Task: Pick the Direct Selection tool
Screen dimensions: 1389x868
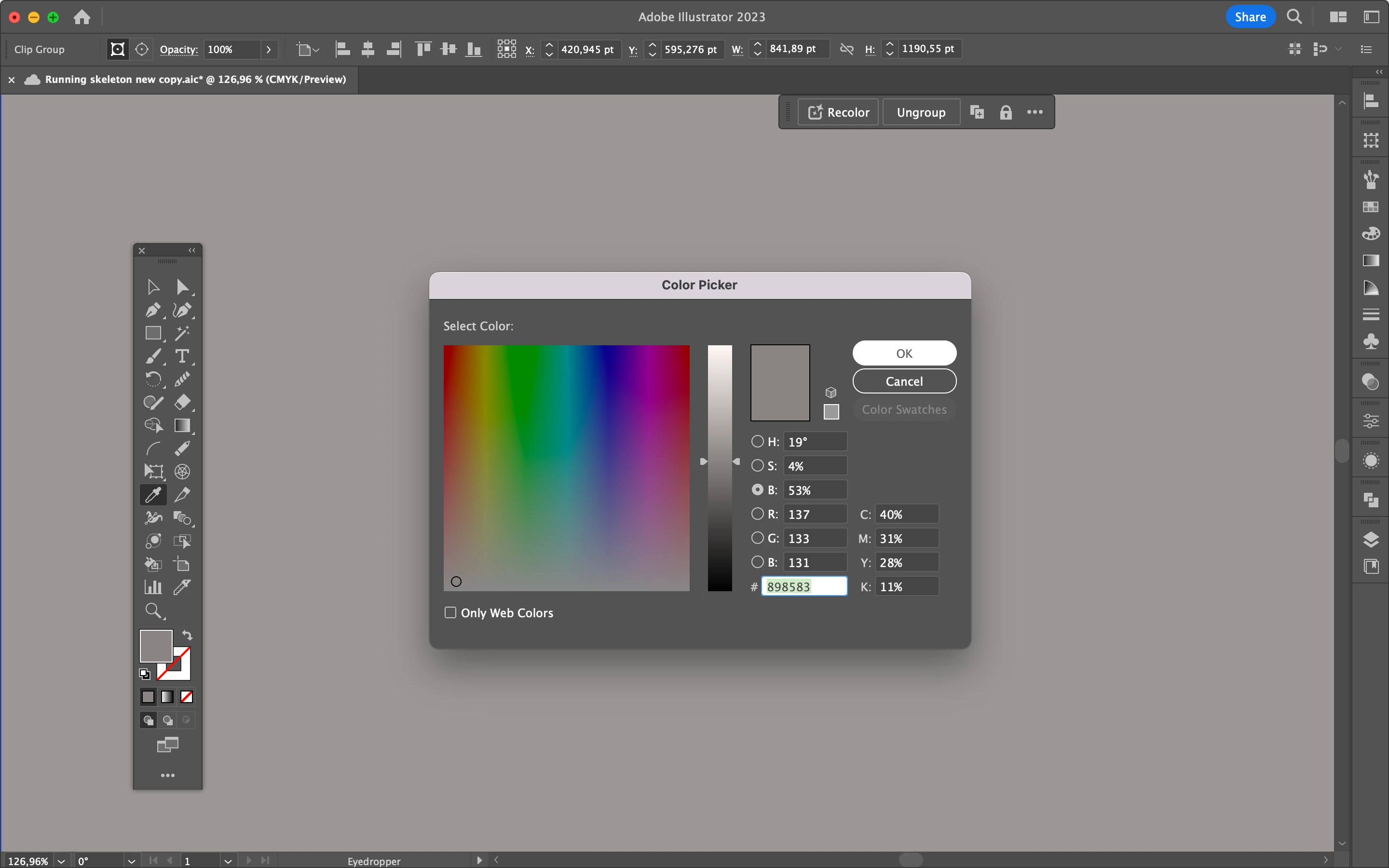Action: tap(182, 287)
